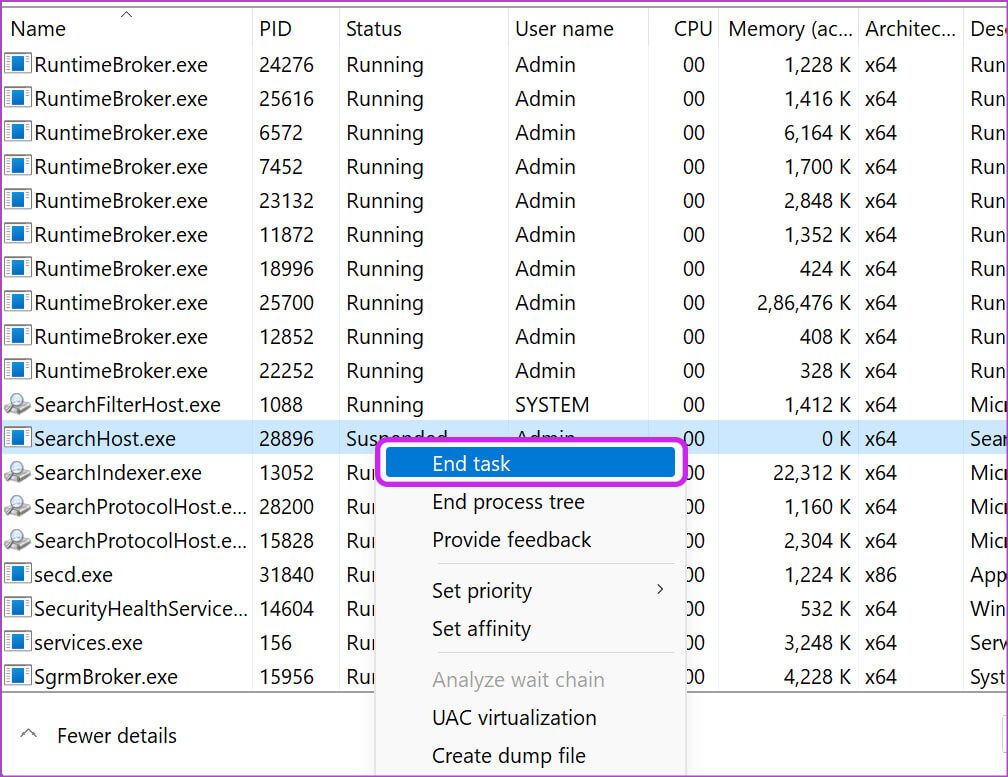Click PID value 31840

286,575
